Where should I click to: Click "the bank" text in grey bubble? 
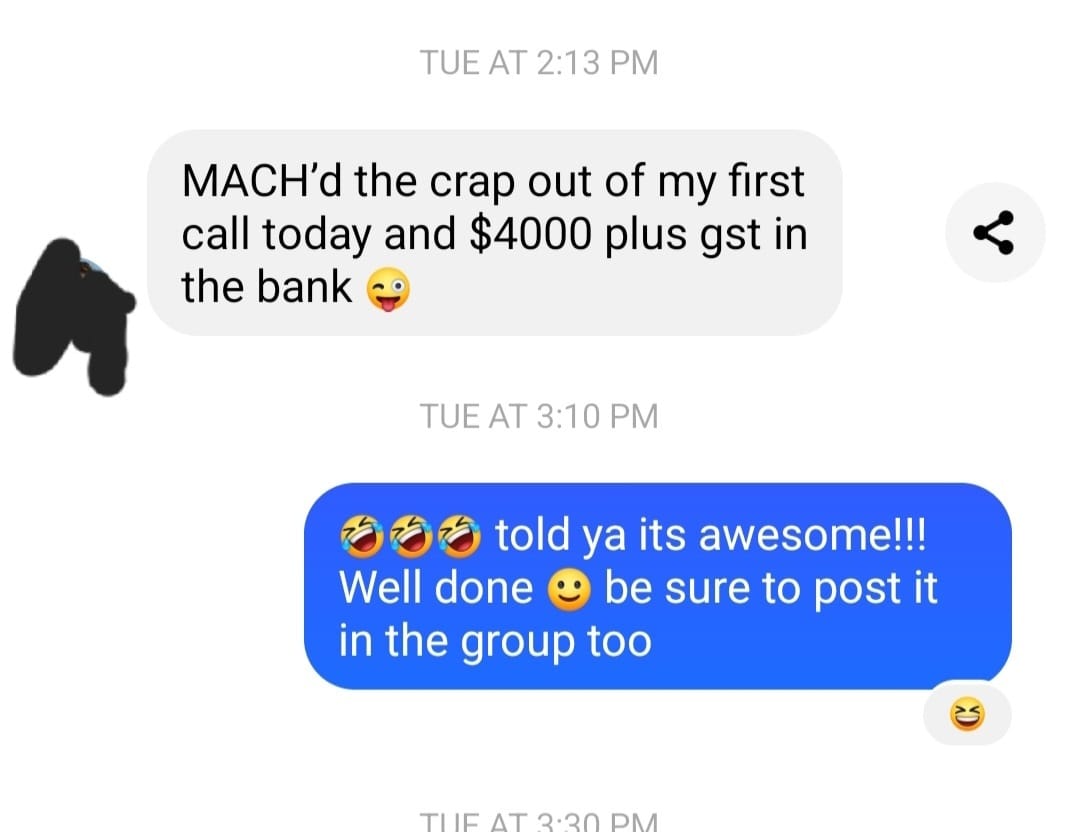[x=267, y=287]
